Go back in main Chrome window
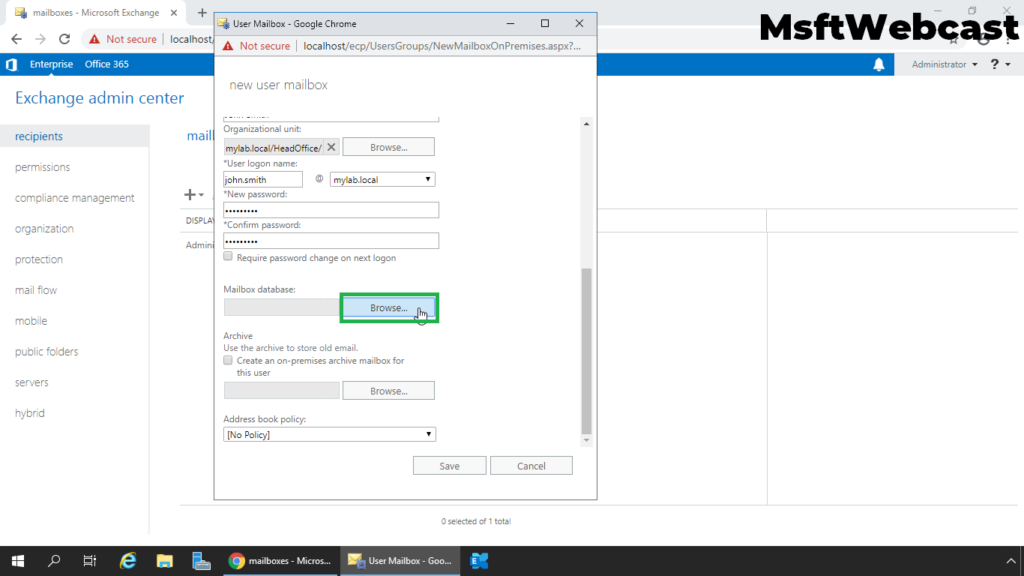 [x=16, y=39]
